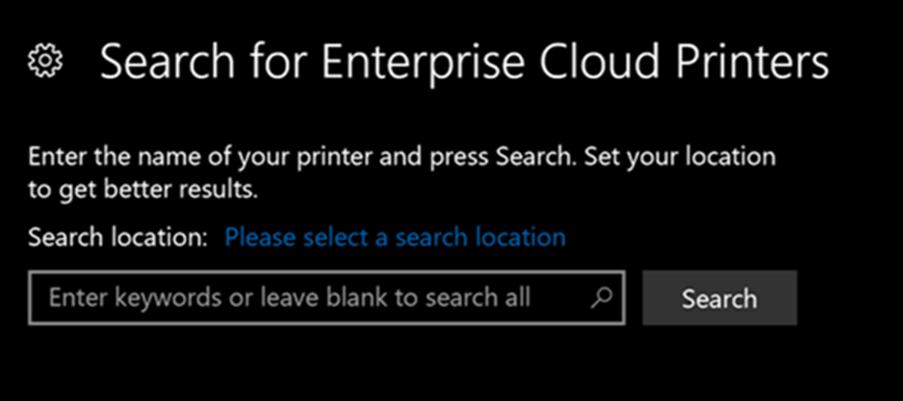Click the placeholder text 'leave blank to search all'

coord(395,298)
